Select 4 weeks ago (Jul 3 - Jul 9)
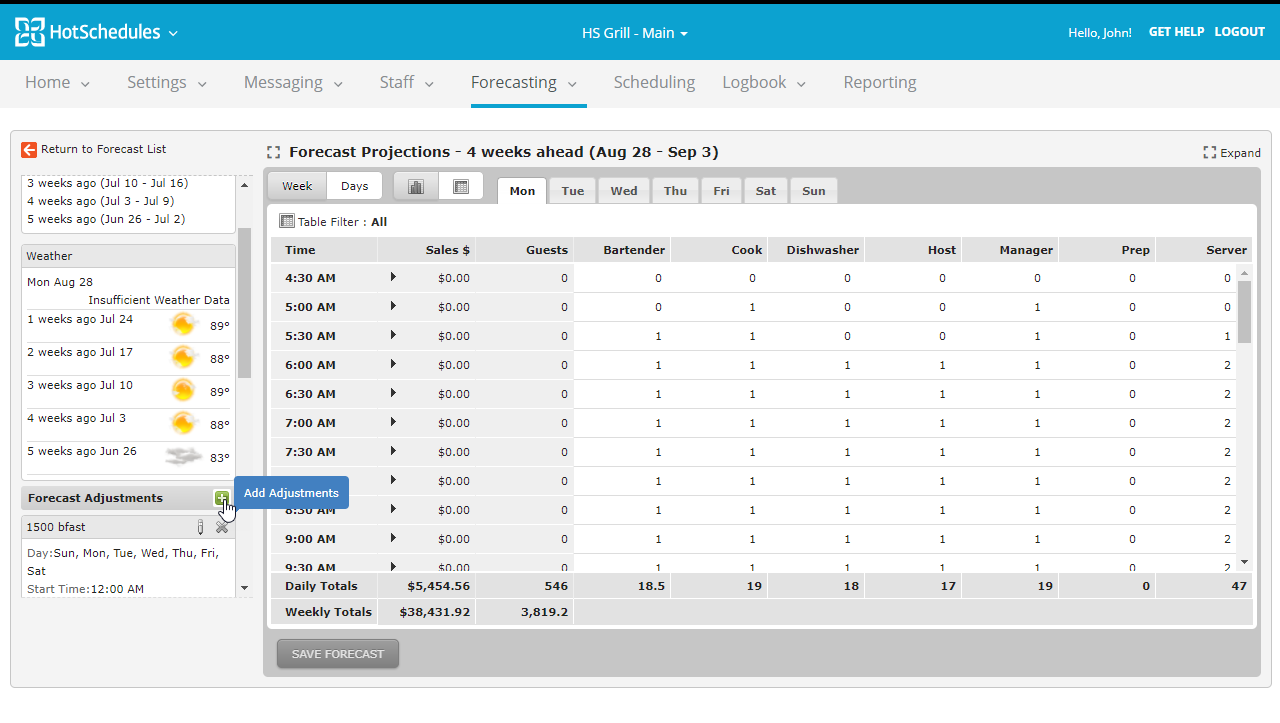1280x723 pixels. 100,201
